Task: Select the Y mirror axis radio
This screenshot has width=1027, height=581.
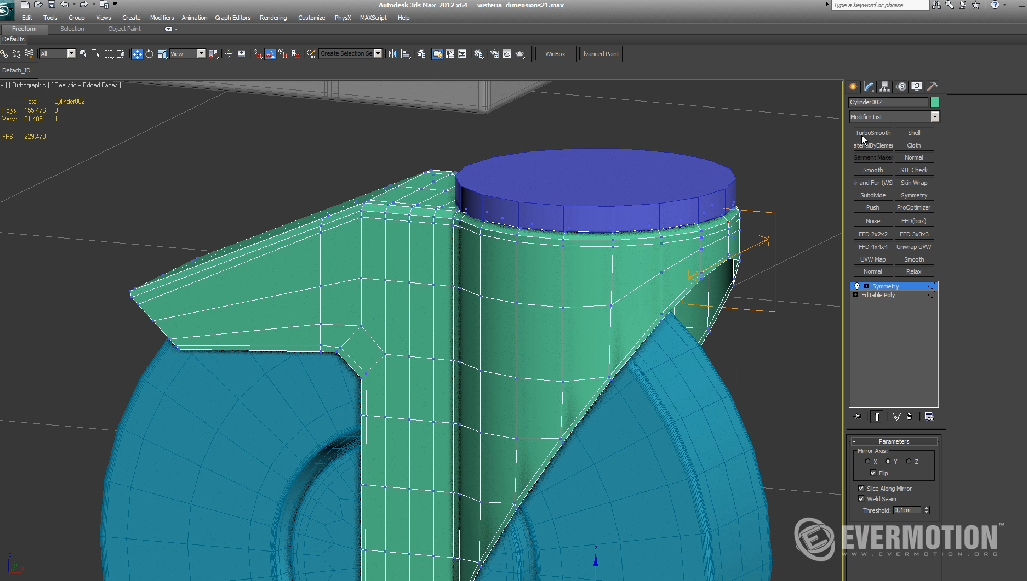Action: 888,461
